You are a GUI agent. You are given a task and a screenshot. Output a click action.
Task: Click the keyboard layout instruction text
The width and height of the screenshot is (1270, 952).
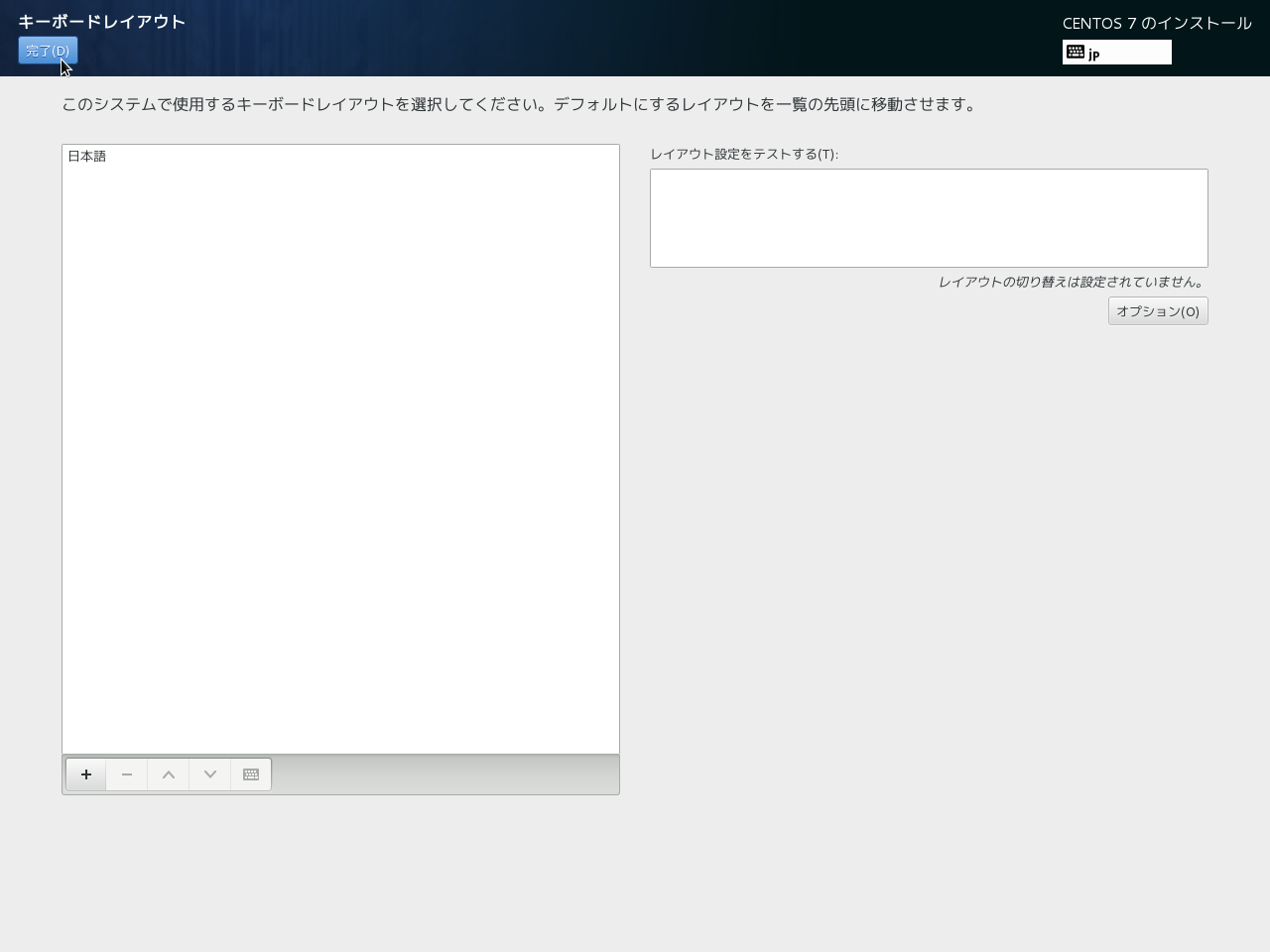pos(519,104)
